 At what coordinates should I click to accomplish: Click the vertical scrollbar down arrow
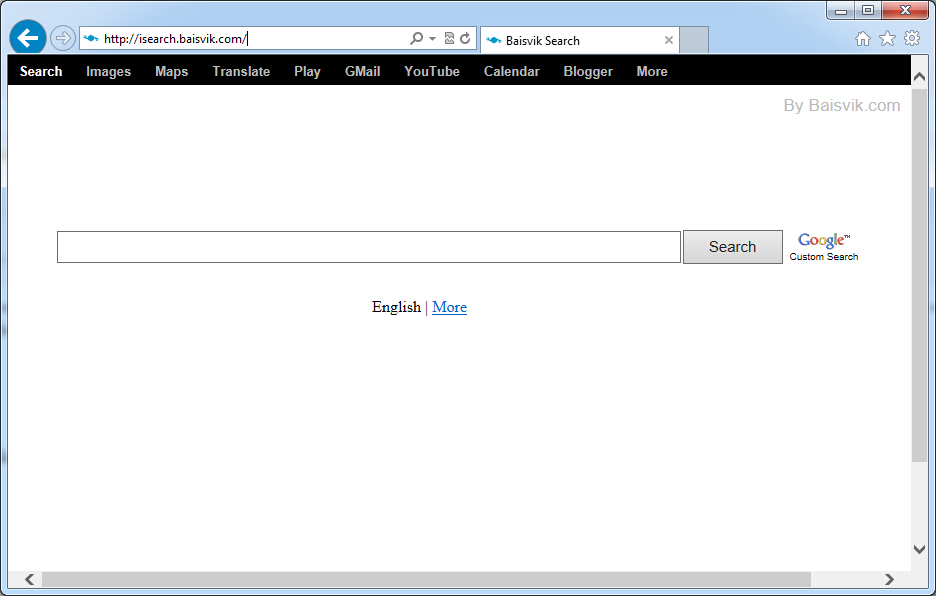(919, 549)
